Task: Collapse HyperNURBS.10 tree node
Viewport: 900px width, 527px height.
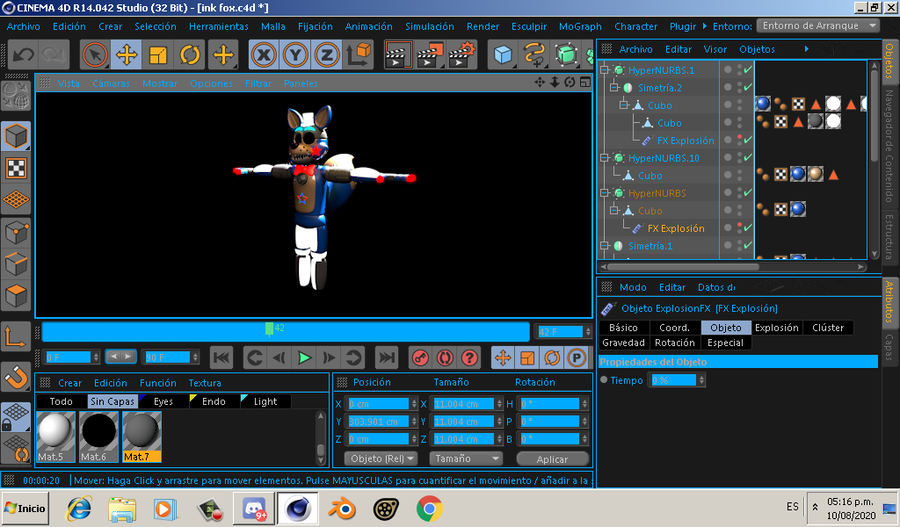Action: [604, 158]
